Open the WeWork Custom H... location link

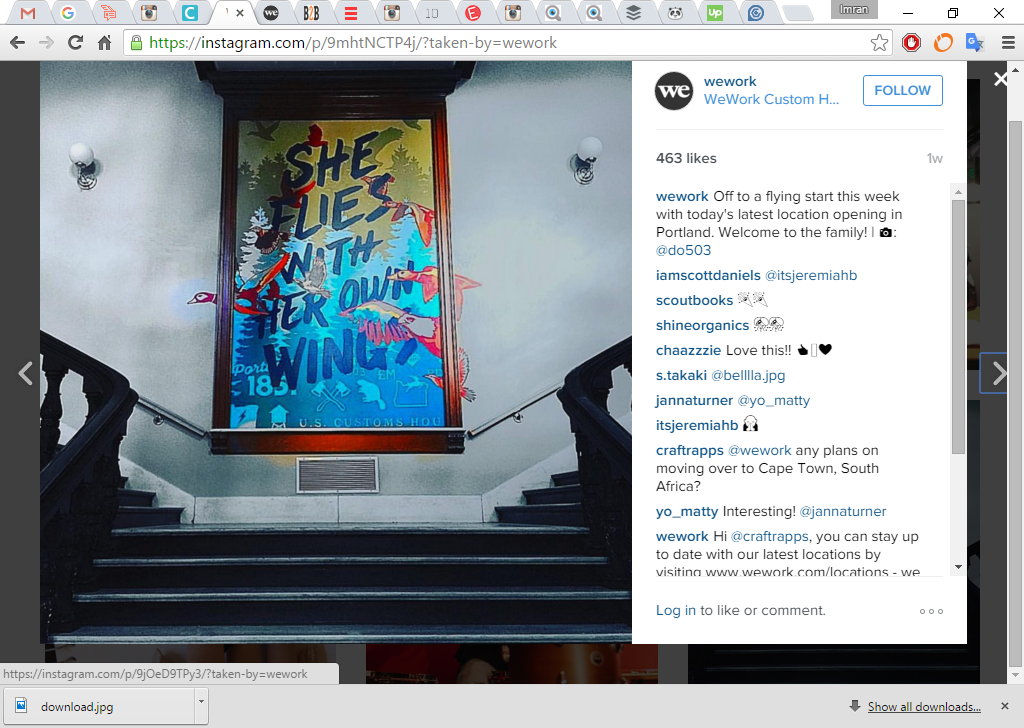click(x=771, y=100)
